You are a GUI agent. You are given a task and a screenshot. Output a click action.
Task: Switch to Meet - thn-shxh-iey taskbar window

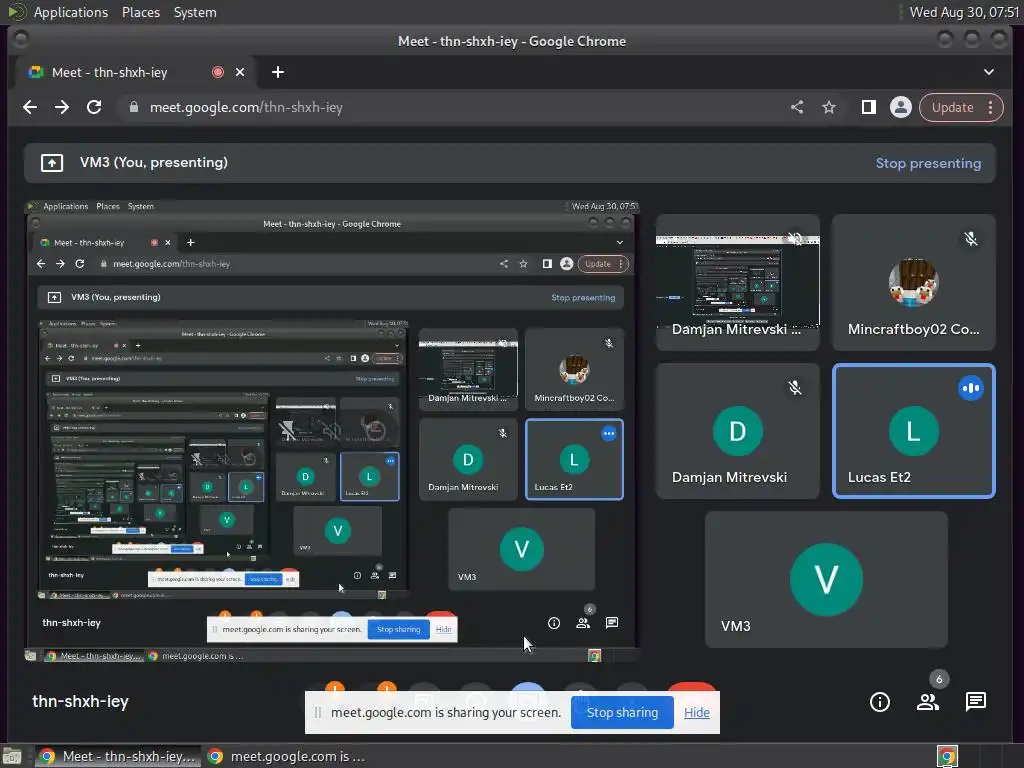click(x=117, y=756)
